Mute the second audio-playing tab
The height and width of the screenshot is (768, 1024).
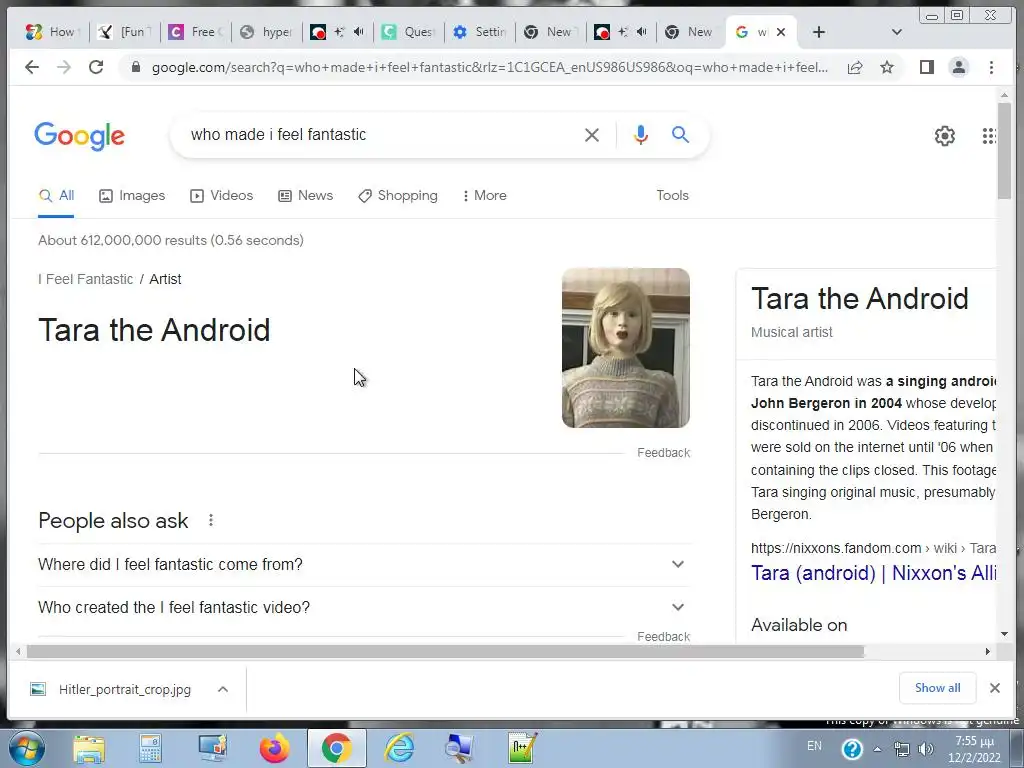point(642,31)
